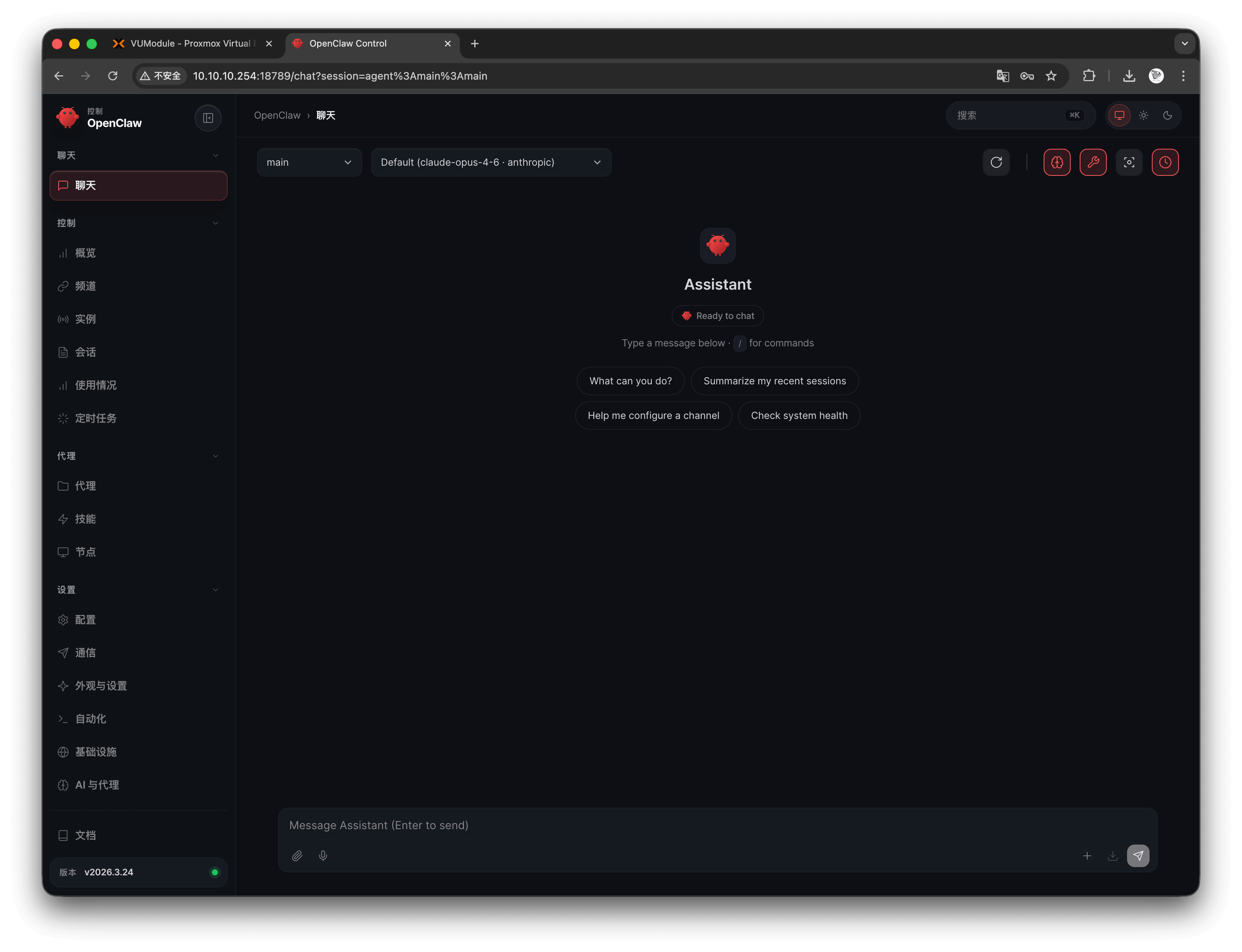
Task: Open the tab search dropdown arrow
Action: (1184, 44)
